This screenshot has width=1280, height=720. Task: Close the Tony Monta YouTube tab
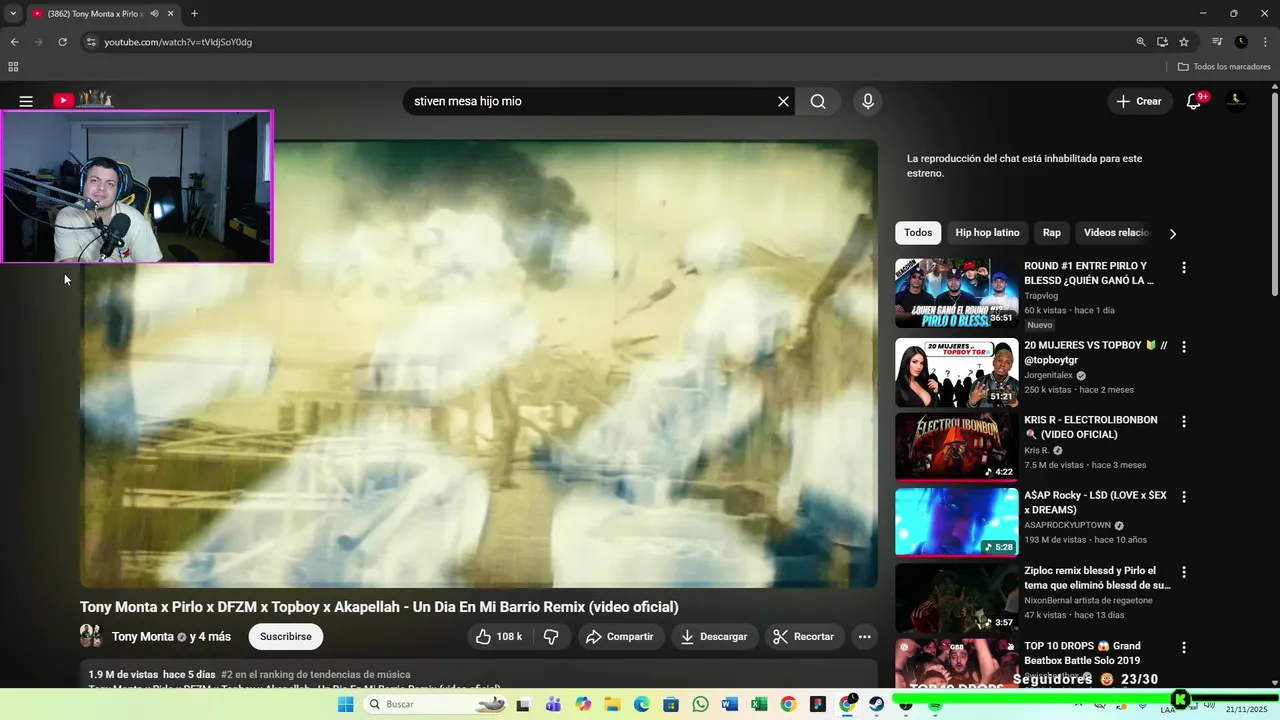point(171,14)
